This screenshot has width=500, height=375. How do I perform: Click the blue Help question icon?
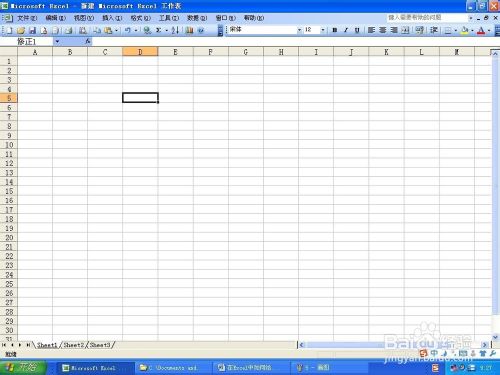201,31
